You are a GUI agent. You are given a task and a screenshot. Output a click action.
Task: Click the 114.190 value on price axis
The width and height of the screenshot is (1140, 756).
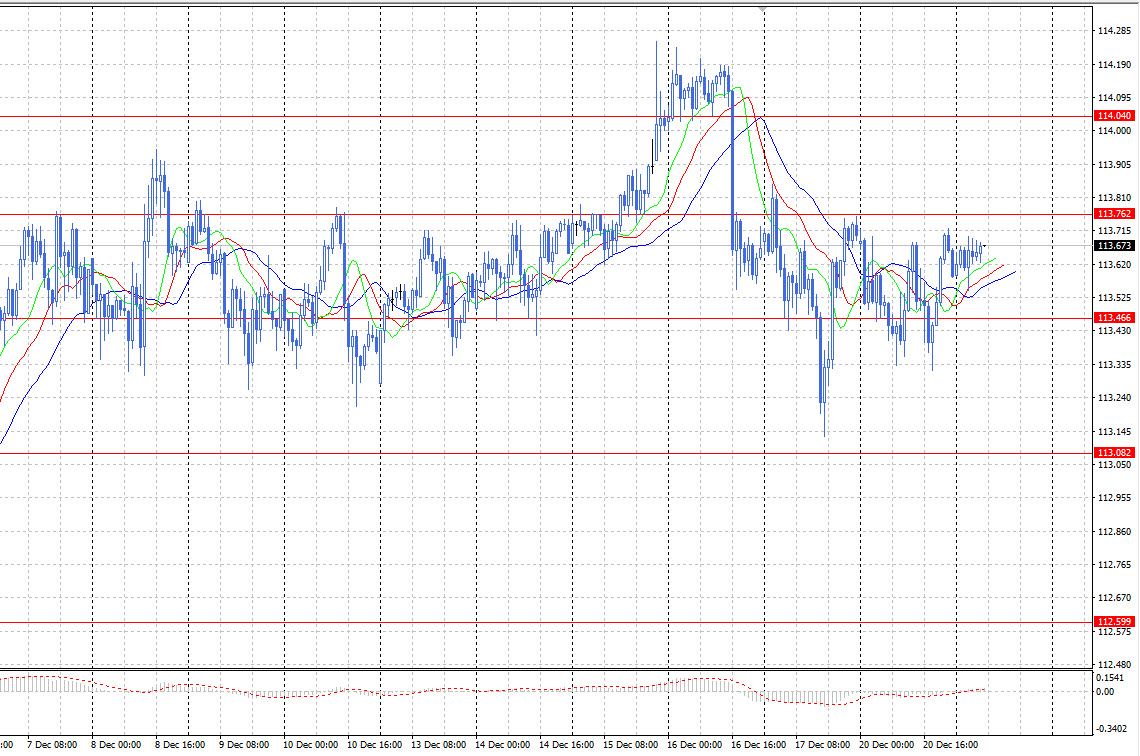1115,65
